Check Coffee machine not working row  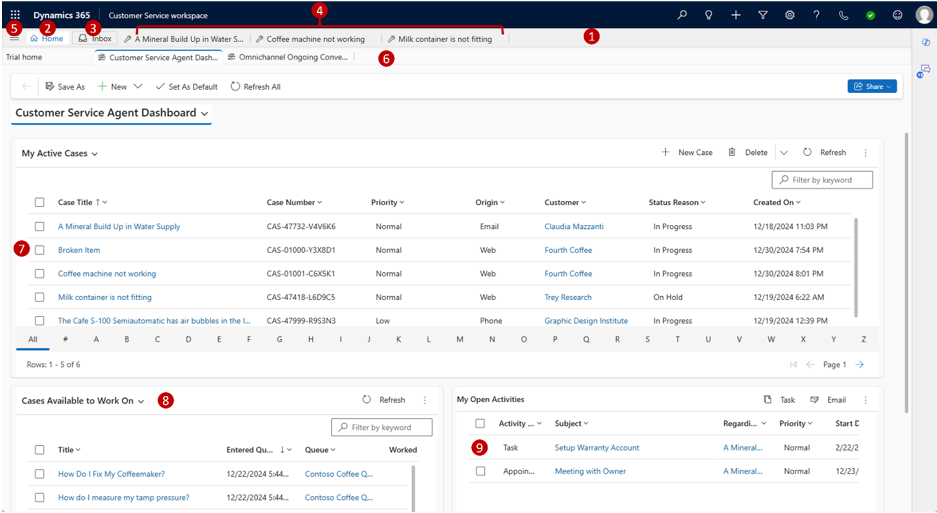point(39,273)
